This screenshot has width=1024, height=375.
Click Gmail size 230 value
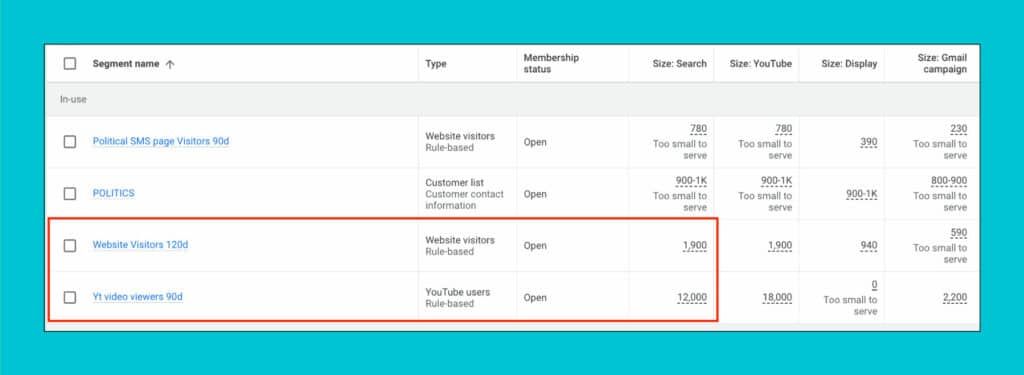pyautogui.click(x=959, y=129)
